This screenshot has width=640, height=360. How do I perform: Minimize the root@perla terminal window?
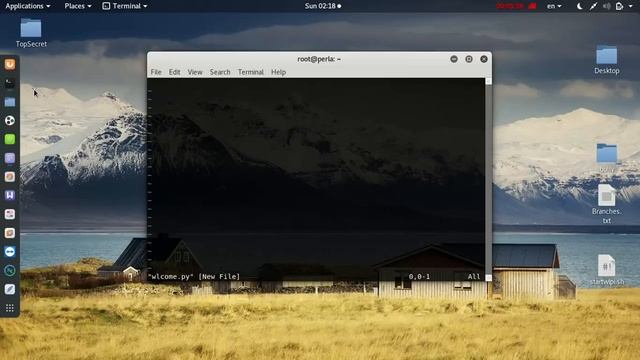[454, 59]
